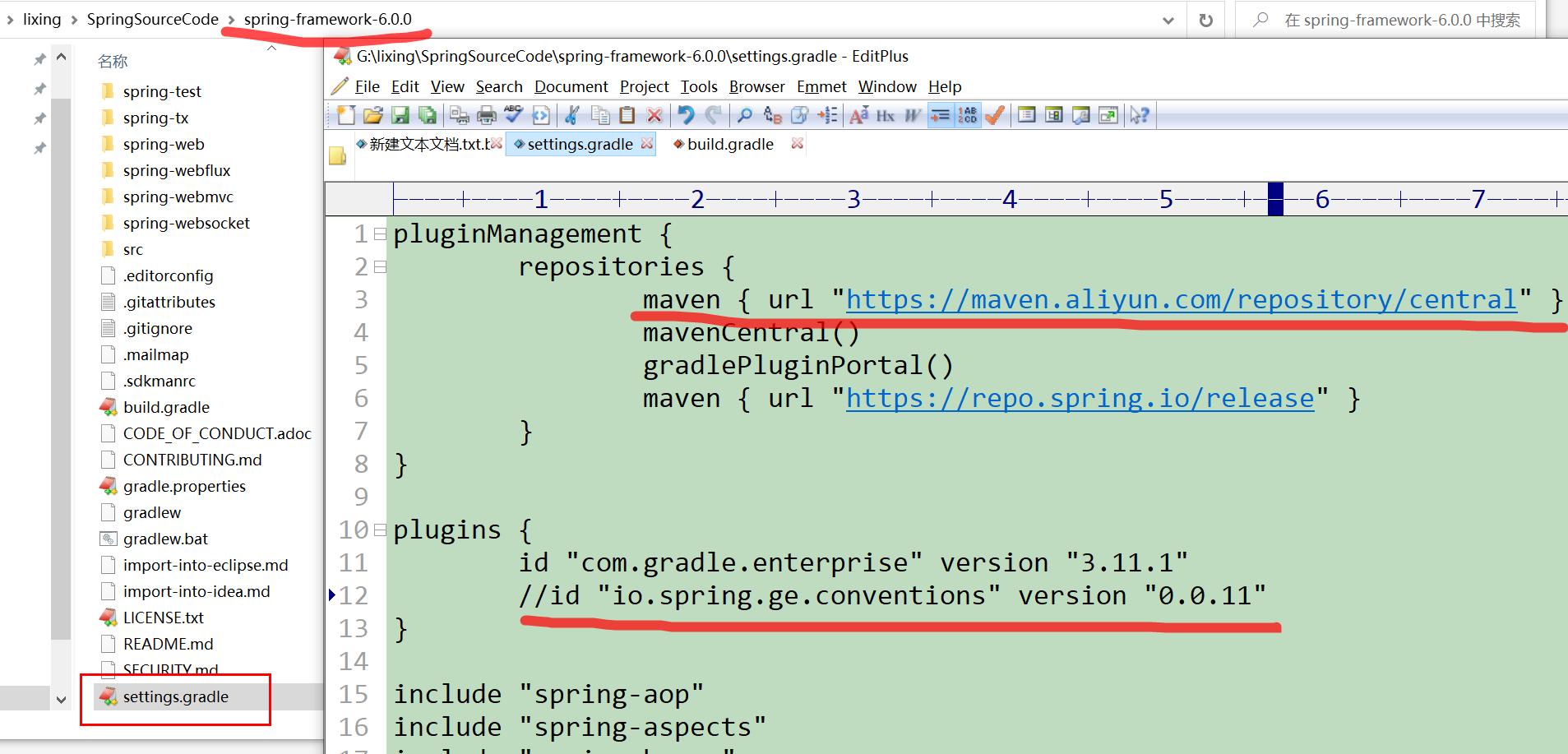
Task: Click the nav pane scroll up arrow
Action: (61, 57)
